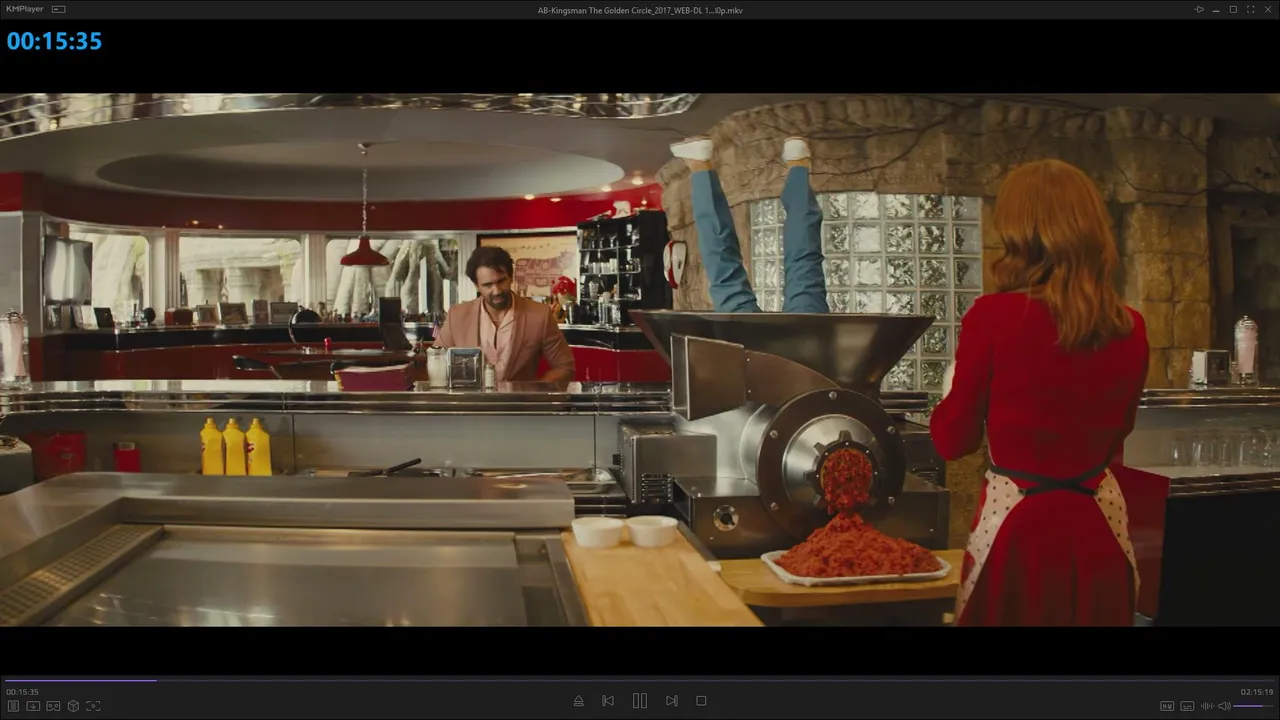
Task: Enable the VR mode icon
Action: [x=53, y=706]
